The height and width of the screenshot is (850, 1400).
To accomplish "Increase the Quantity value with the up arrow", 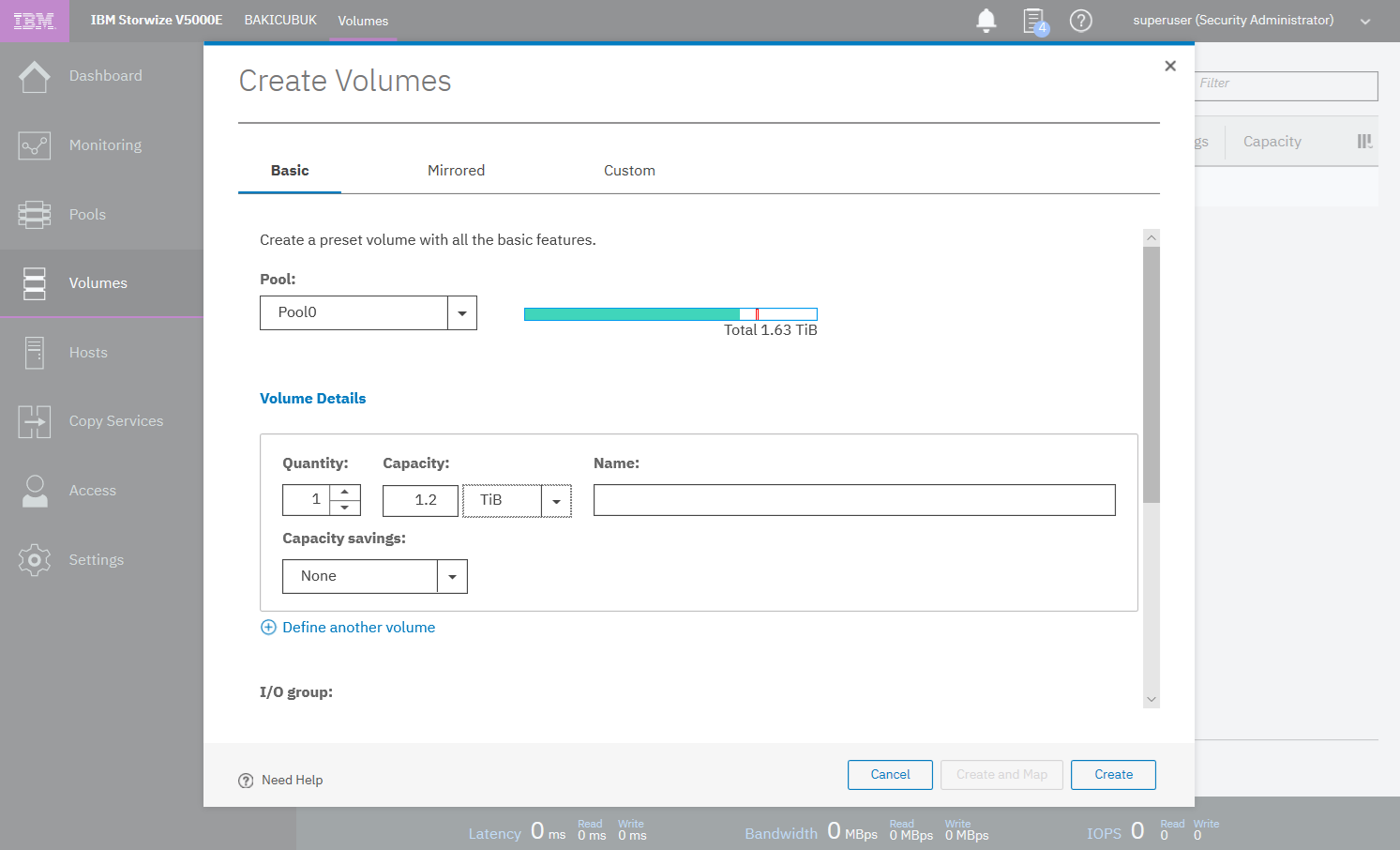I will coord(345,492).
